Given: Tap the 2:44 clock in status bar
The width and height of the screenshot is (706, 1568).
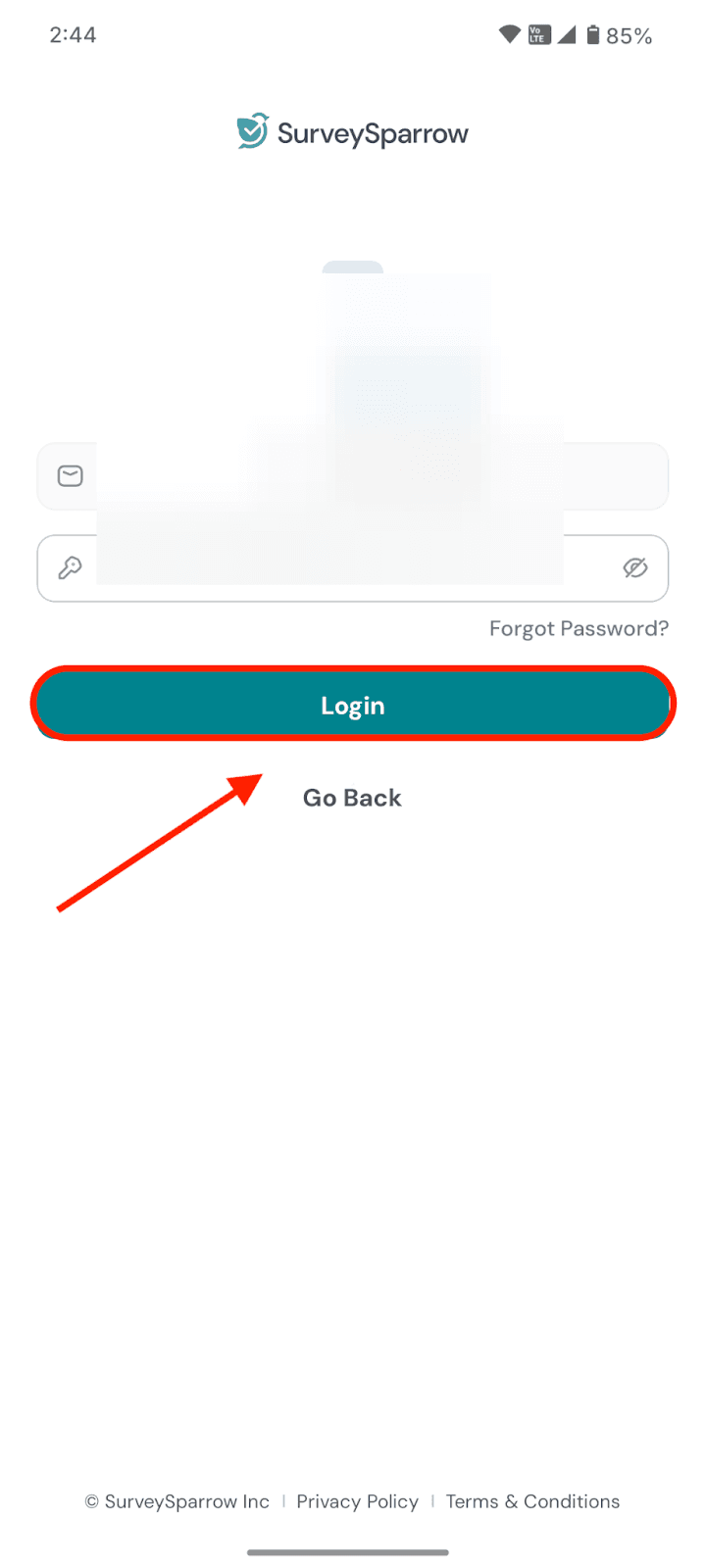Looking at the screenshot, I should pyautogui.click(x=73, y=35).
